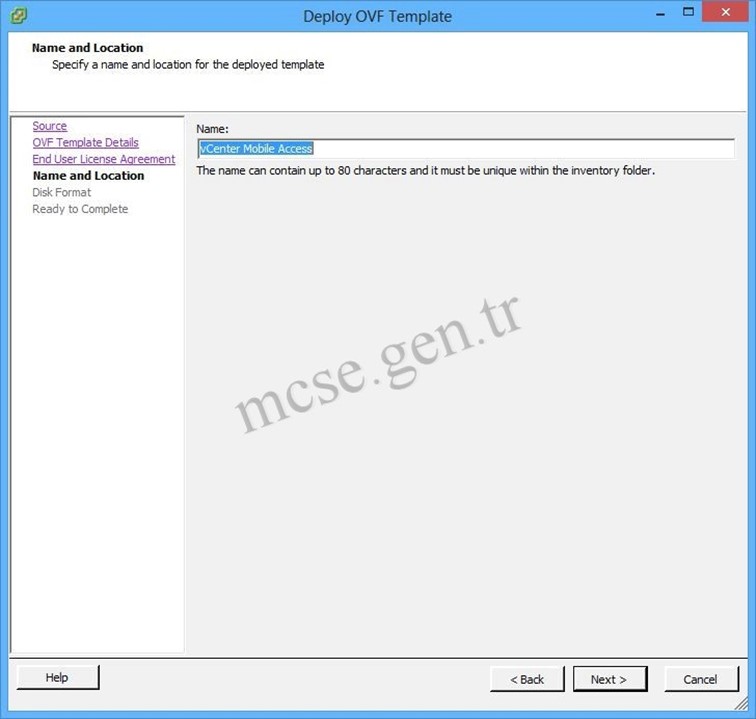Maximize the Deploy OVF Template window
Image resolution: width=756 pixels, height=719 pixels.
click(688, 13)
